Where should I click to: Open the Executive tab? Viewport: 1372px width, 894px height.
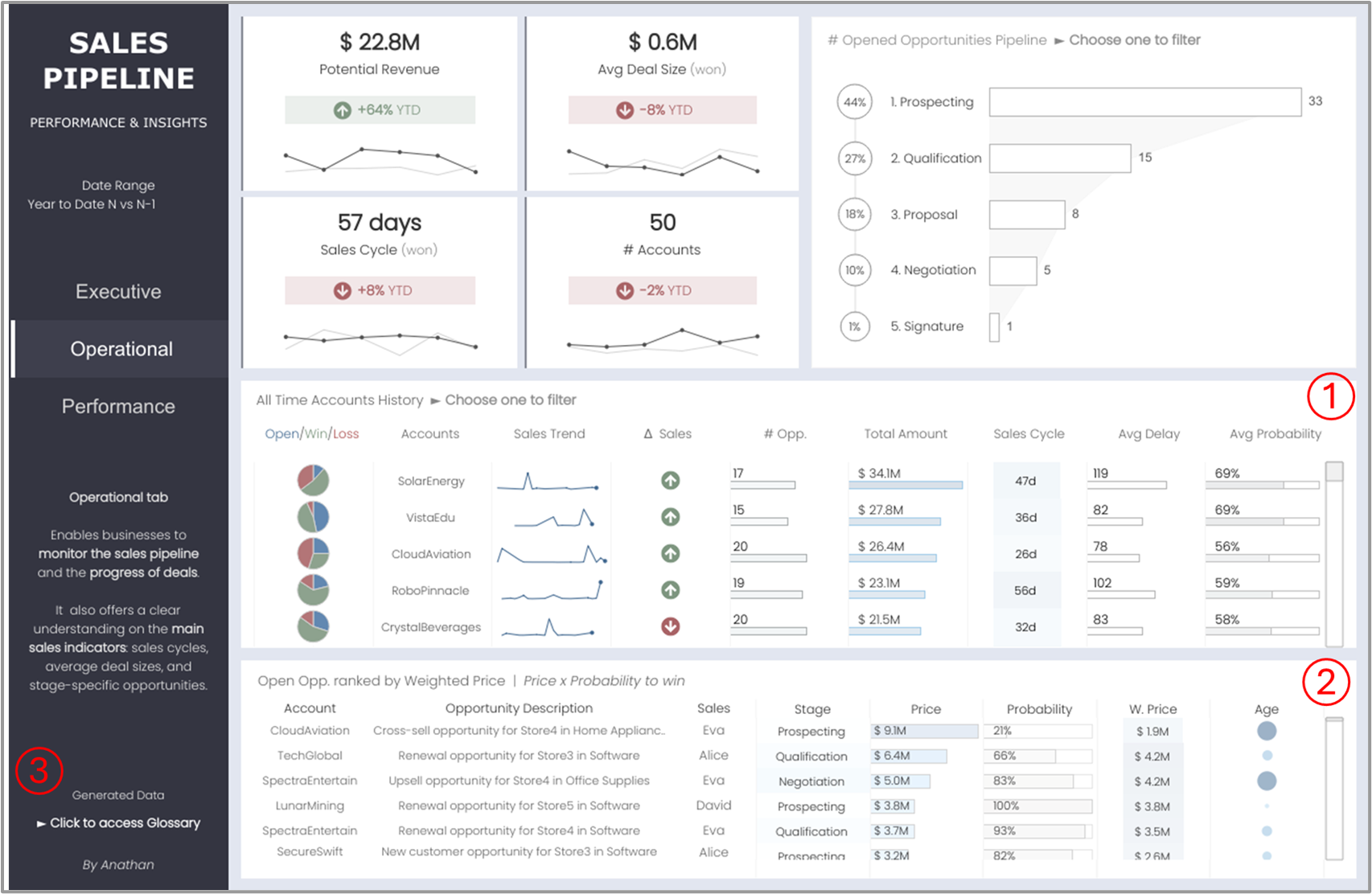coord(118,292)
